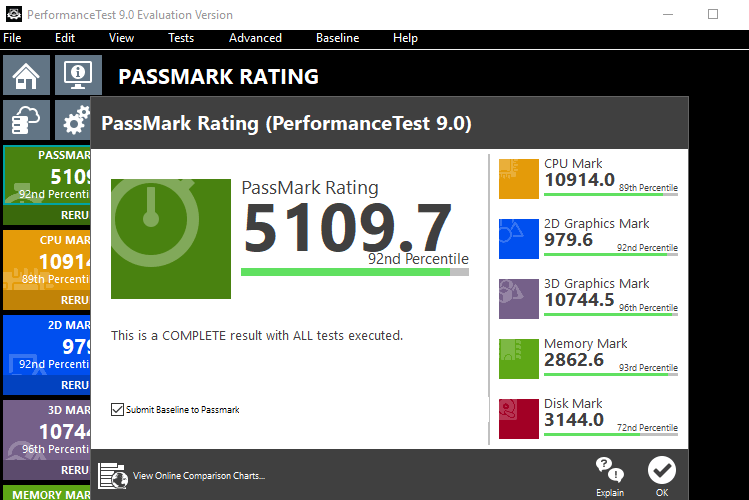Image resolution: width=749 pixels, height=500 pixels.
Task: Click the 3D Graphics Mark value 10744.5
Action: coord(579,300)
